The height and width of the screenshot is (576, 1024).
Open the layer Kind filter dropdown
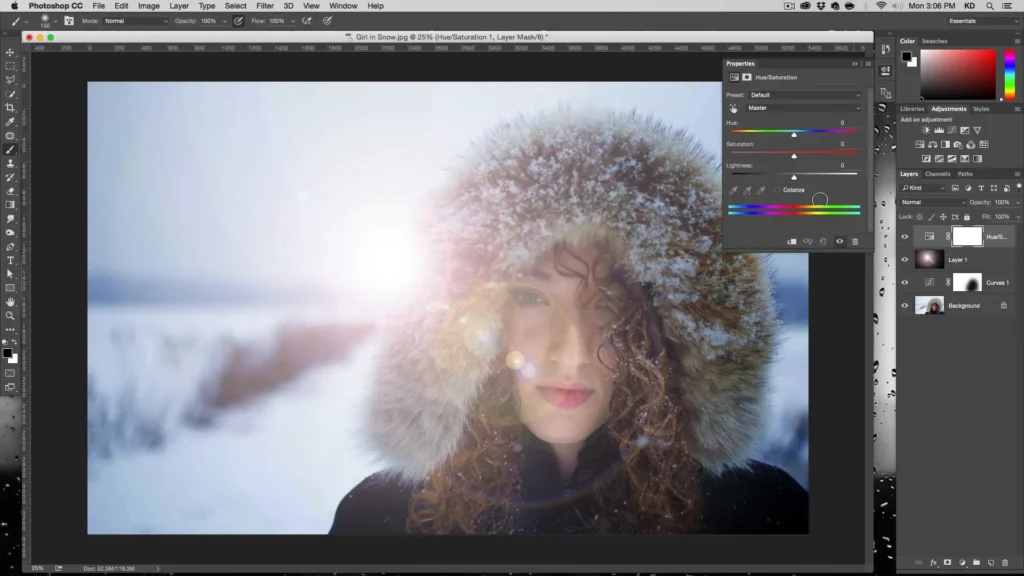923,188
